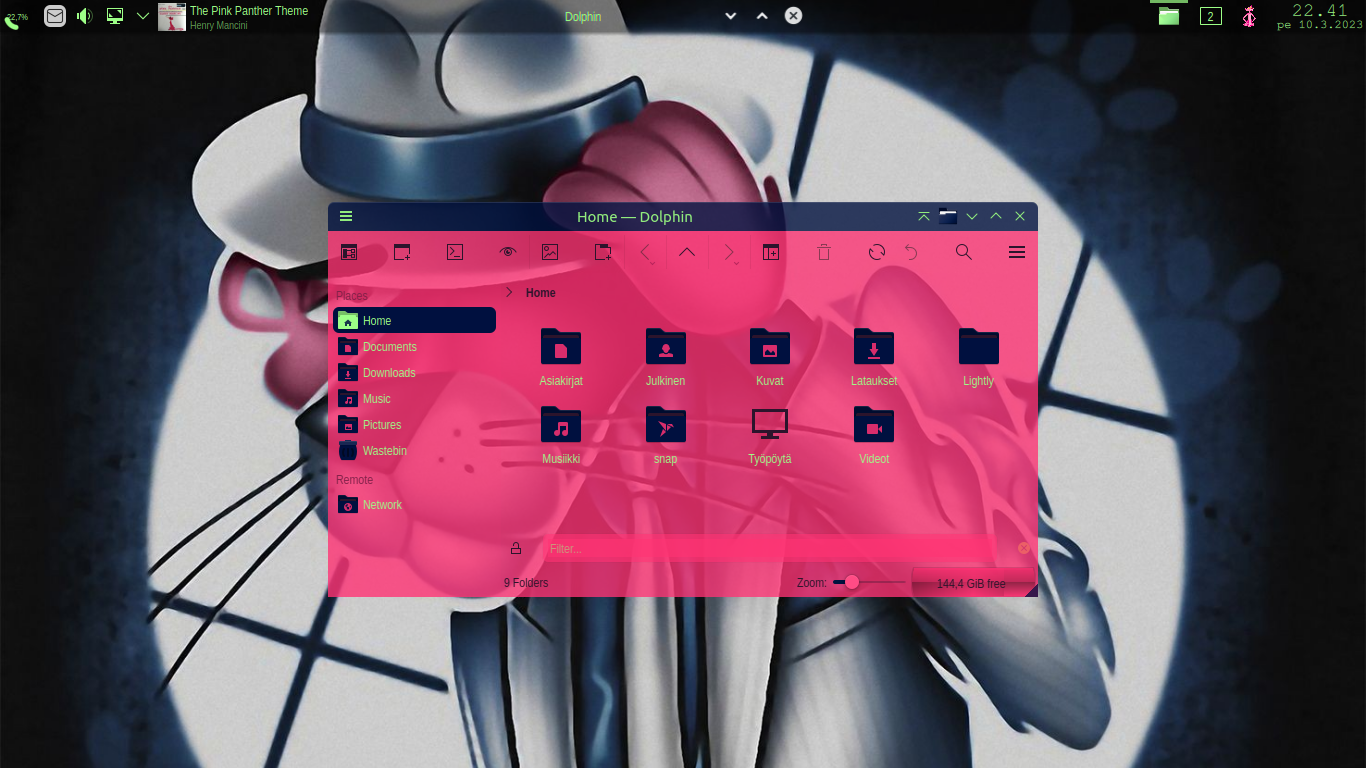Open Documents in Places panel
This screenshot has width=1366, height=768.
[415, 346]
